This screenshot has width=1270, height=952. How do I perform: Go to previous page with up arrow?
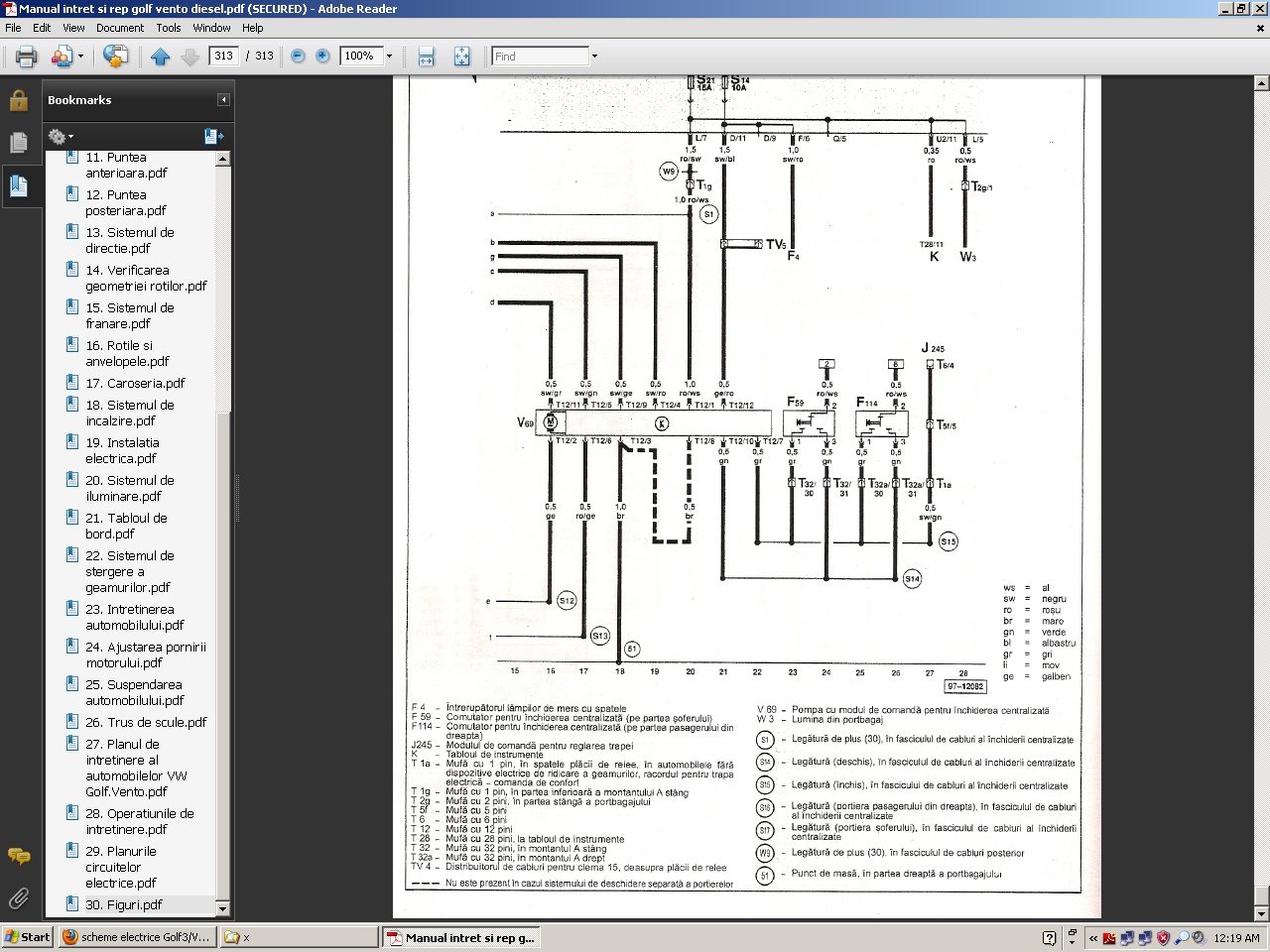coord(161,57)
